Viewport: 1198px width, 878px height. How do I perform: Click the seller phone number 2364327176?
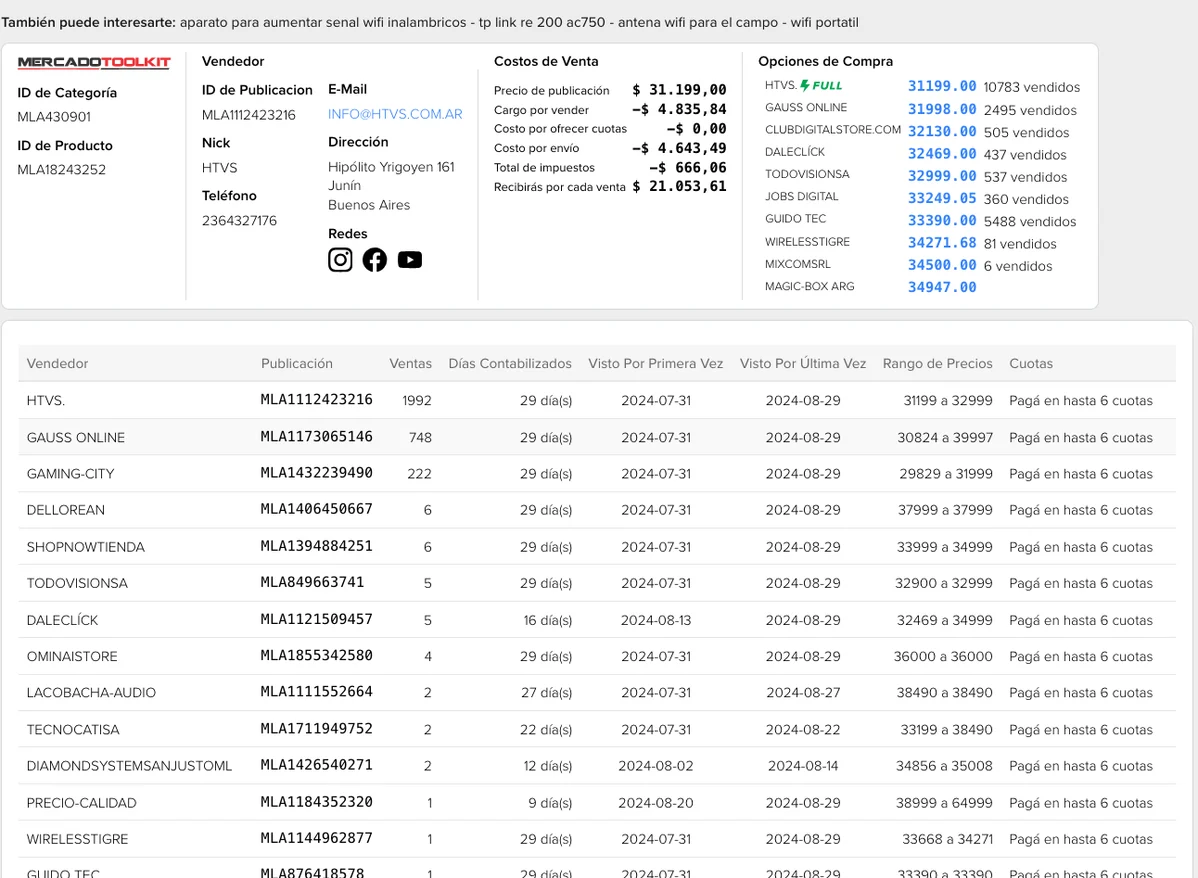pyautogui.click(x=239, y=221)
